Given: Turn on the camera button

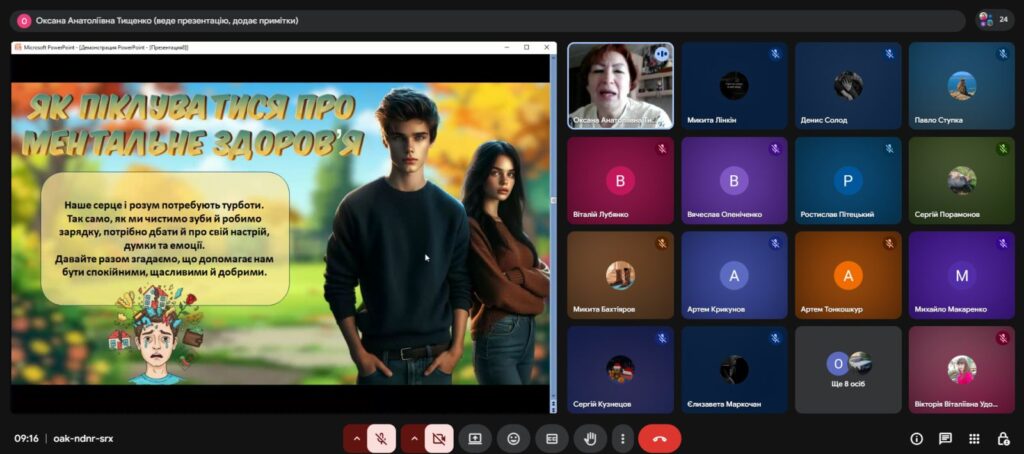Looking at the screenshot, I should tap(439, 439).
